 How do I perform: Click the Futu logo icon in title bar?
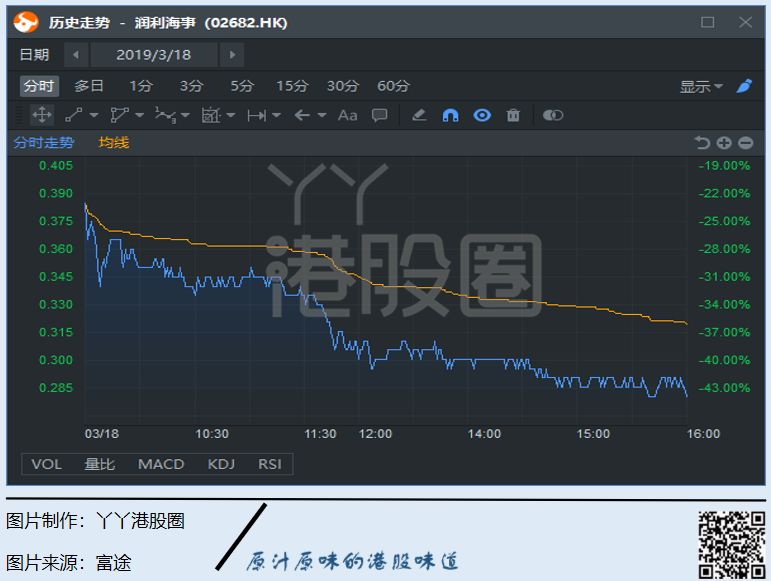(26, 22)
